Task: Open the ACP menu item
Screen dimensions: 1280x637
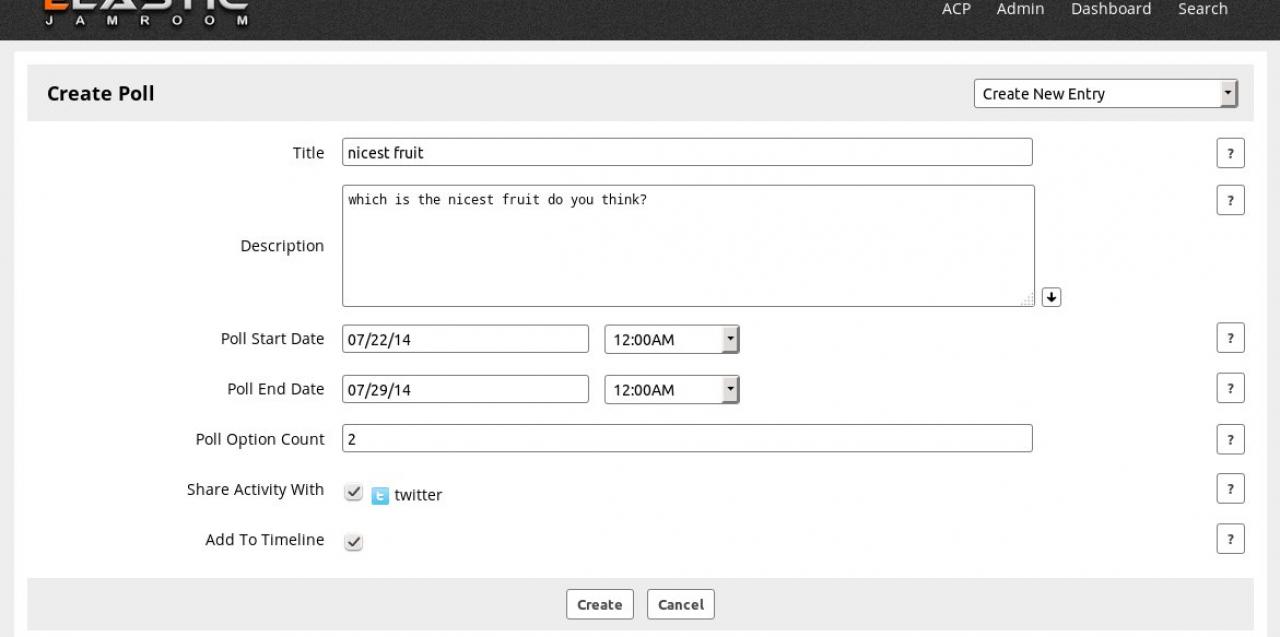Action: pos(956,9)
